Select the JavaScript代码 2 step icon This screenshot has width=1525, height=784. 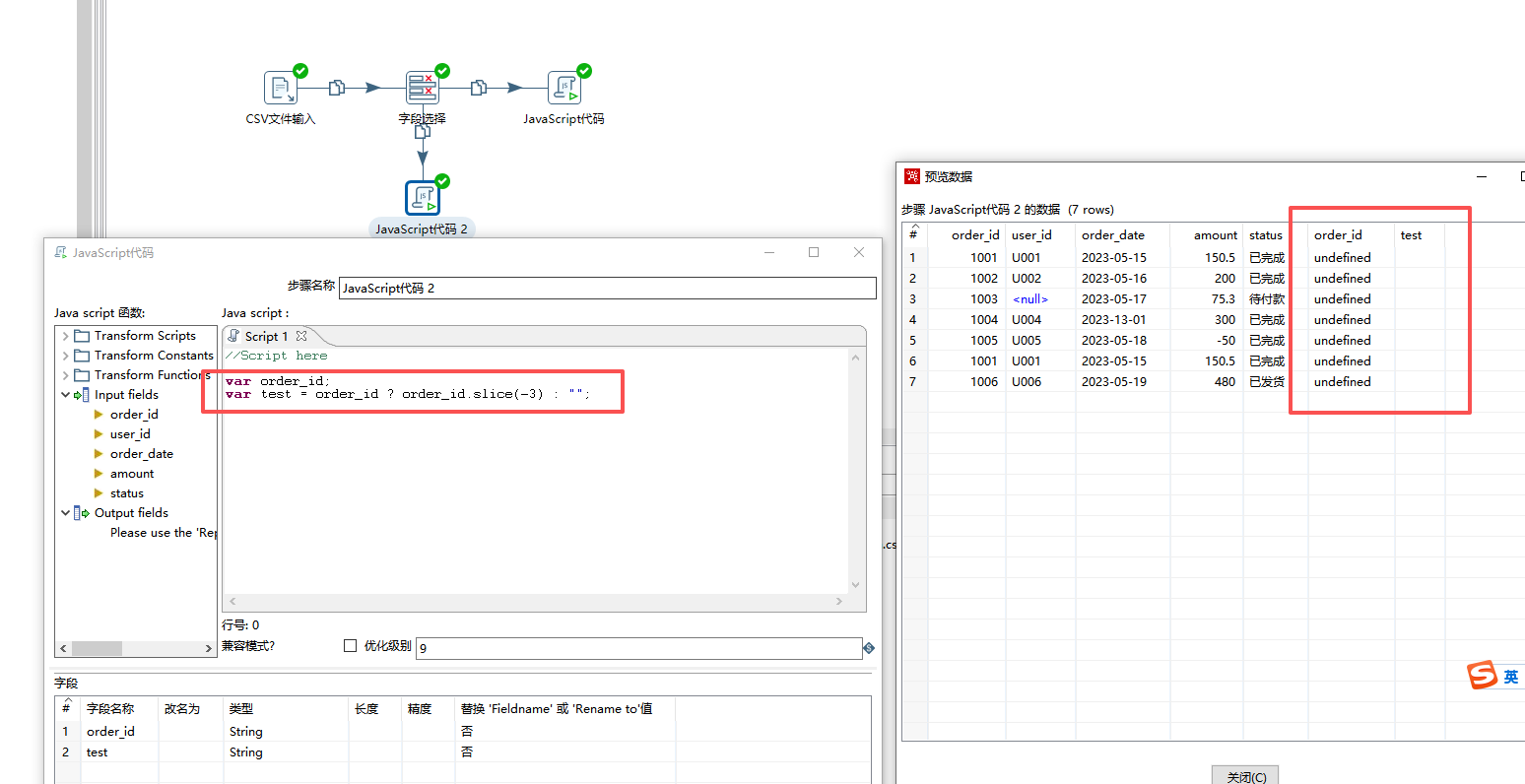[x=423, y=198]
